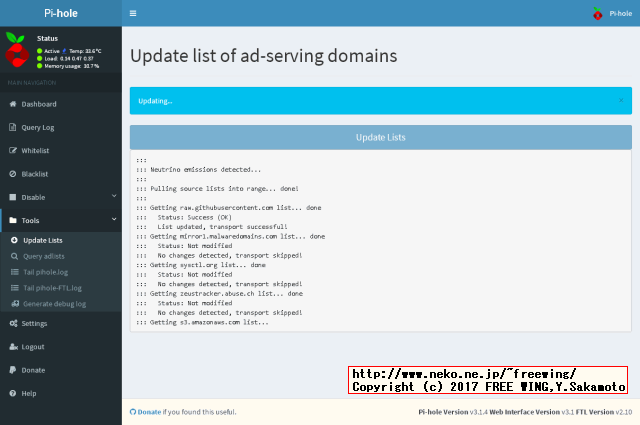Collapse the Tools menu chevron
Screen dimensions: 640x425
pos(114,219)
